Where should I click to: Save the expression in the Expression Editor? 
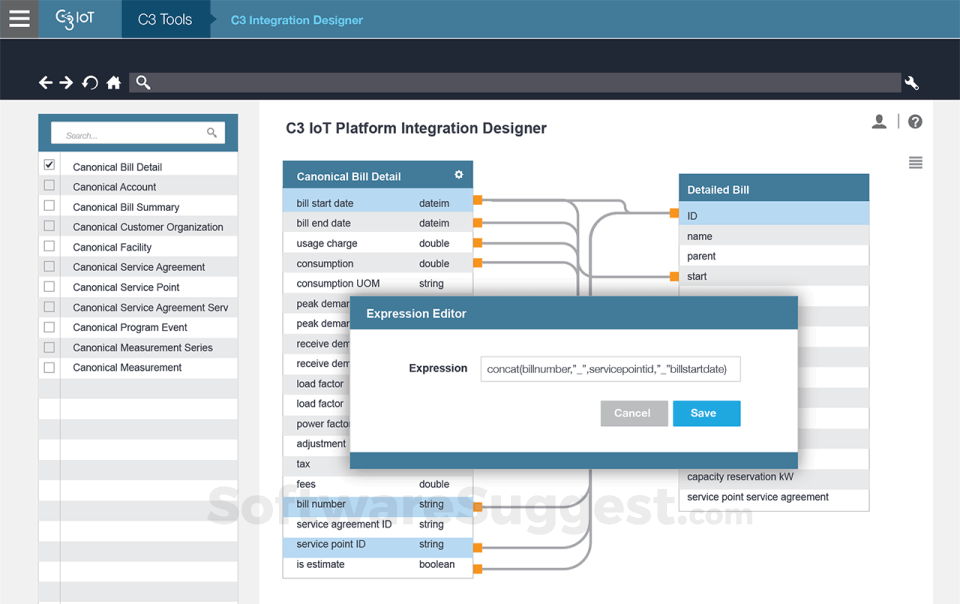706,412
